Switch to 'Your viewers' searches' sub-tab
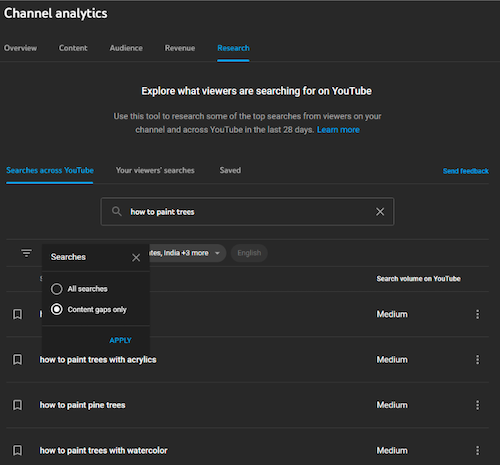500x465 pixels. pos(155,170)
